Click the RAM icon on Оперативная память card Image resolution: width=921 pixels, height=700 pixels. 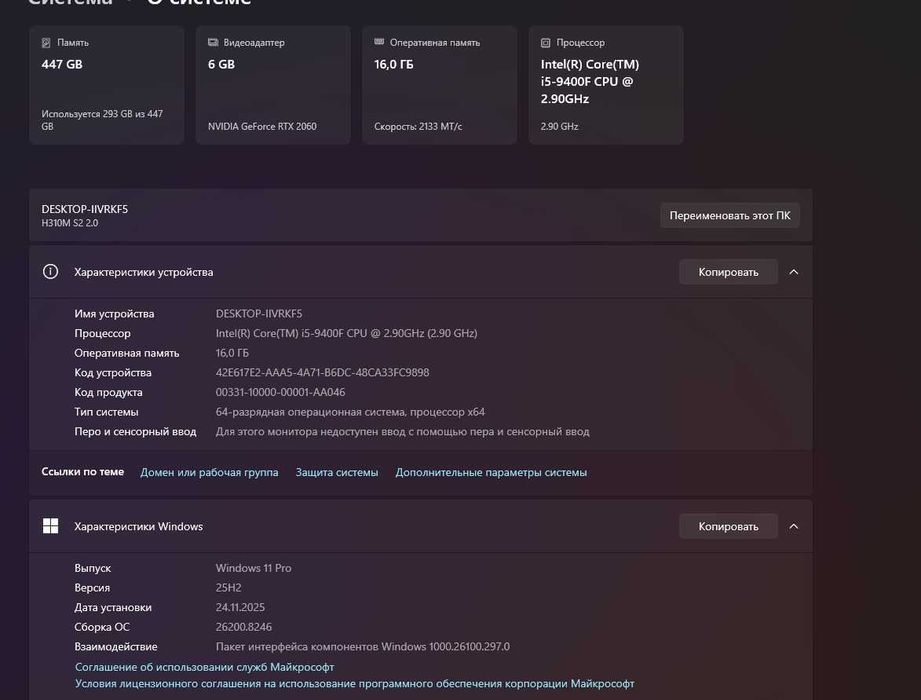[x=379, y=42]
